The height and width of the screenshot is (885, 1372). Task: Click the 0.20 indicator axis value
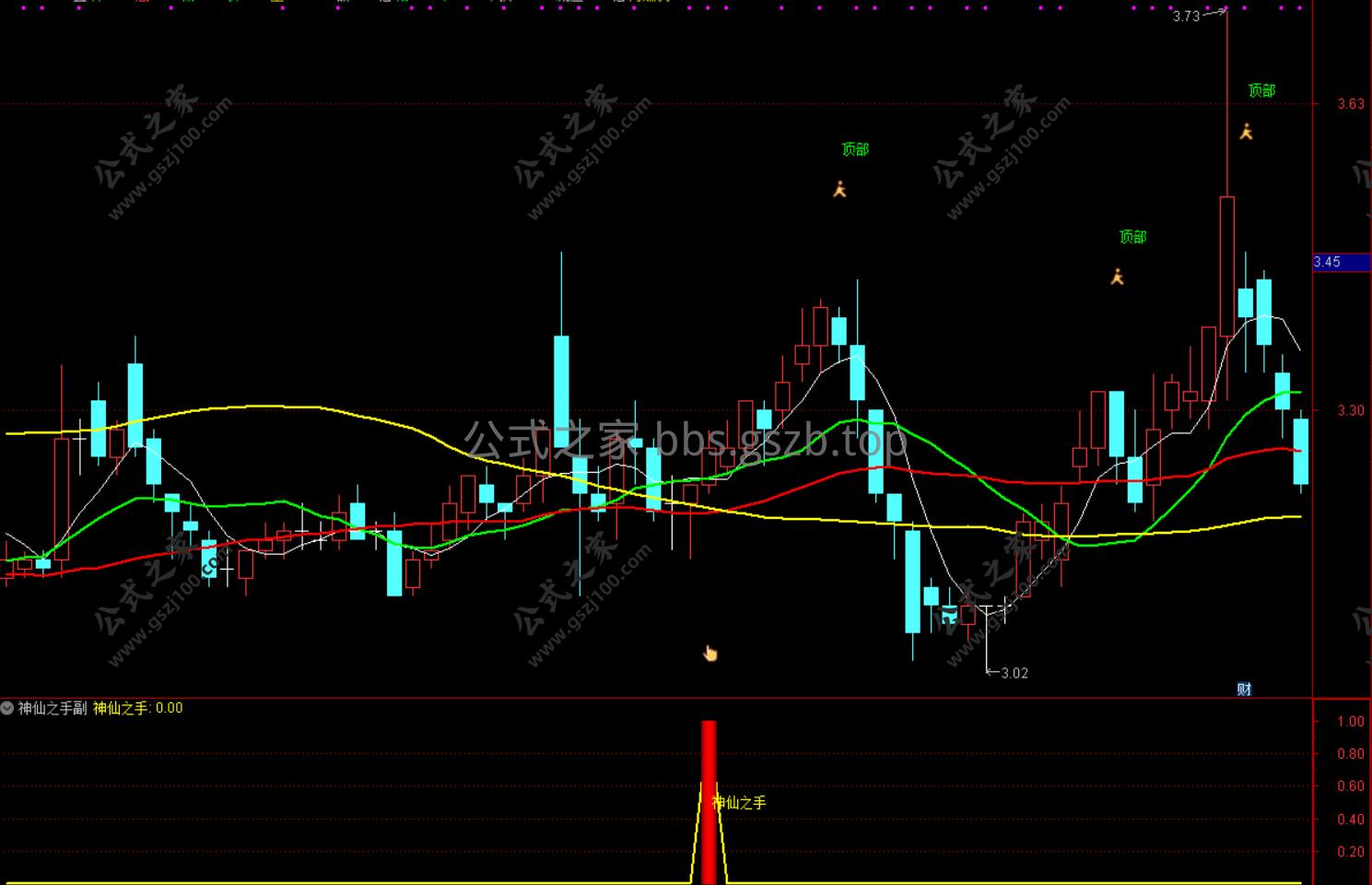(x=1351, y=852)
